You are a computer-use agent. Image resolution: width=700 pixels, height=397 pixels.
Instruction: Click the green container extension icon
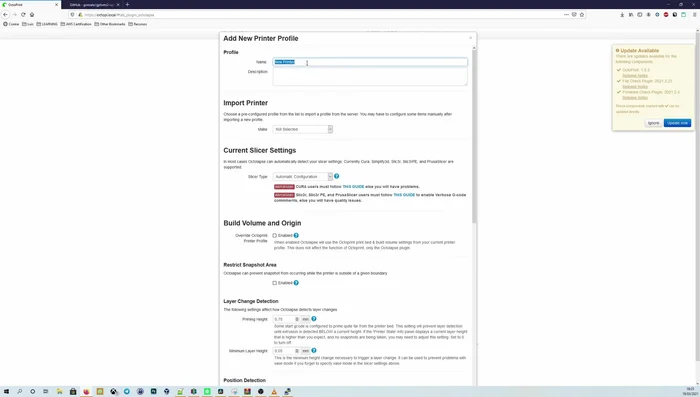pyautogui.click(x=683, y=15)
